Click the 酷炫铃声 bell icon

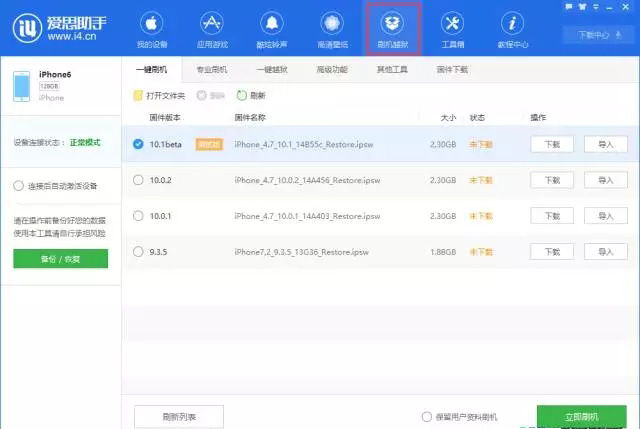pos(271,24)
